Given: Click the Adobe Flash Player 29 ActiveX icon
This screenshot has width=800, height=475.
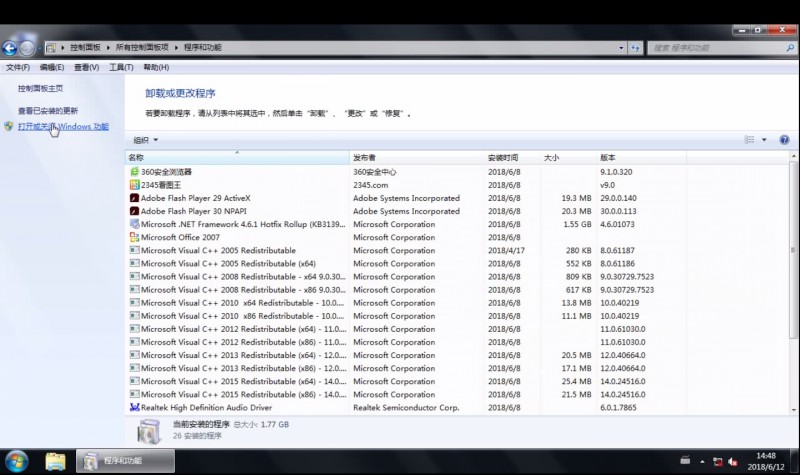Looking at the screenshot, I should point(134,198).
